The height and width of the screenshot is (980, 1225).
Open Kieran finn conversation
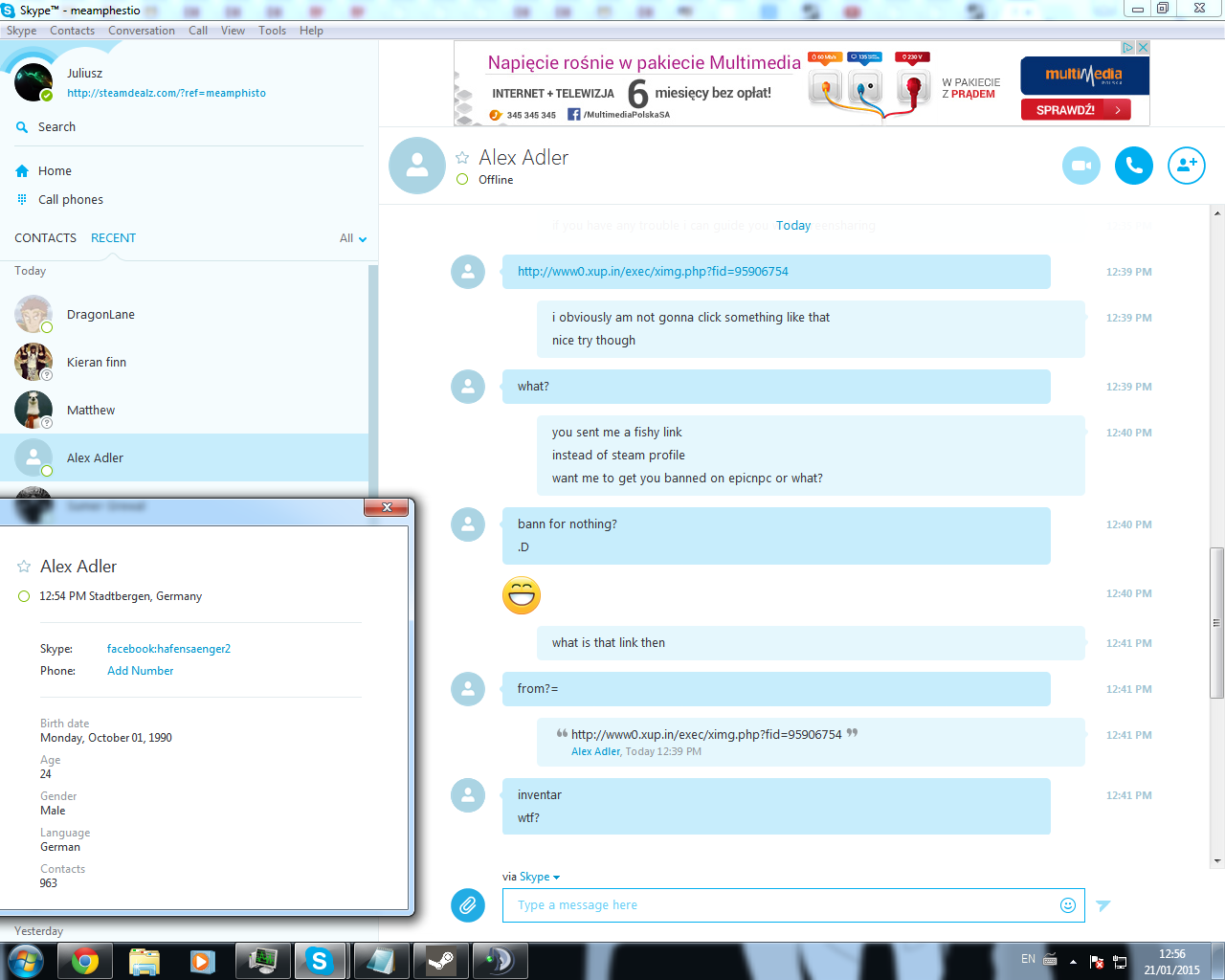(x=184, y=362)
